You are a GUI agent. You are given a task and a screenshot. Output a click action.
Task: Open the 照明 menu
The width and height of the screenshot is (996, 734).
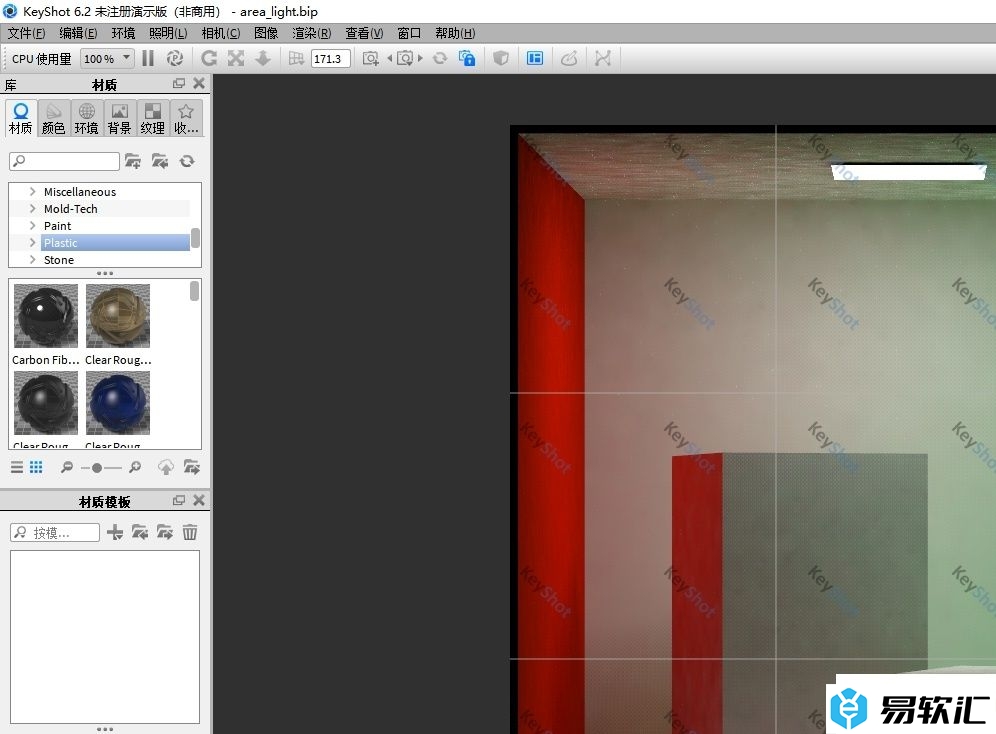coord(168,33)
